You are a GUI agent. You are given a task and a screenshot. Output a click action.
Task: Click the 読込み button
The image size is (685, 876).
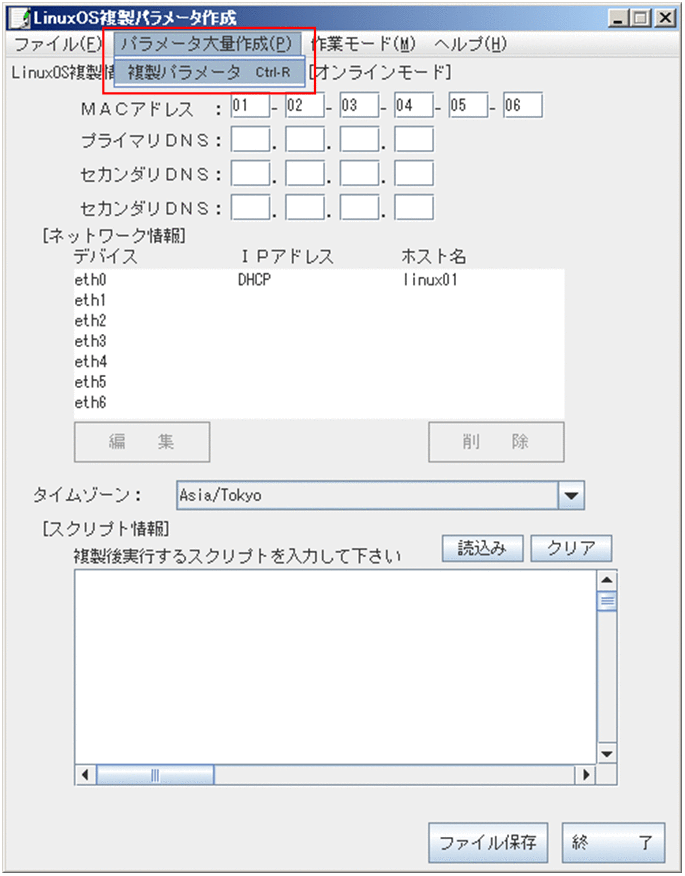[483, 548]
